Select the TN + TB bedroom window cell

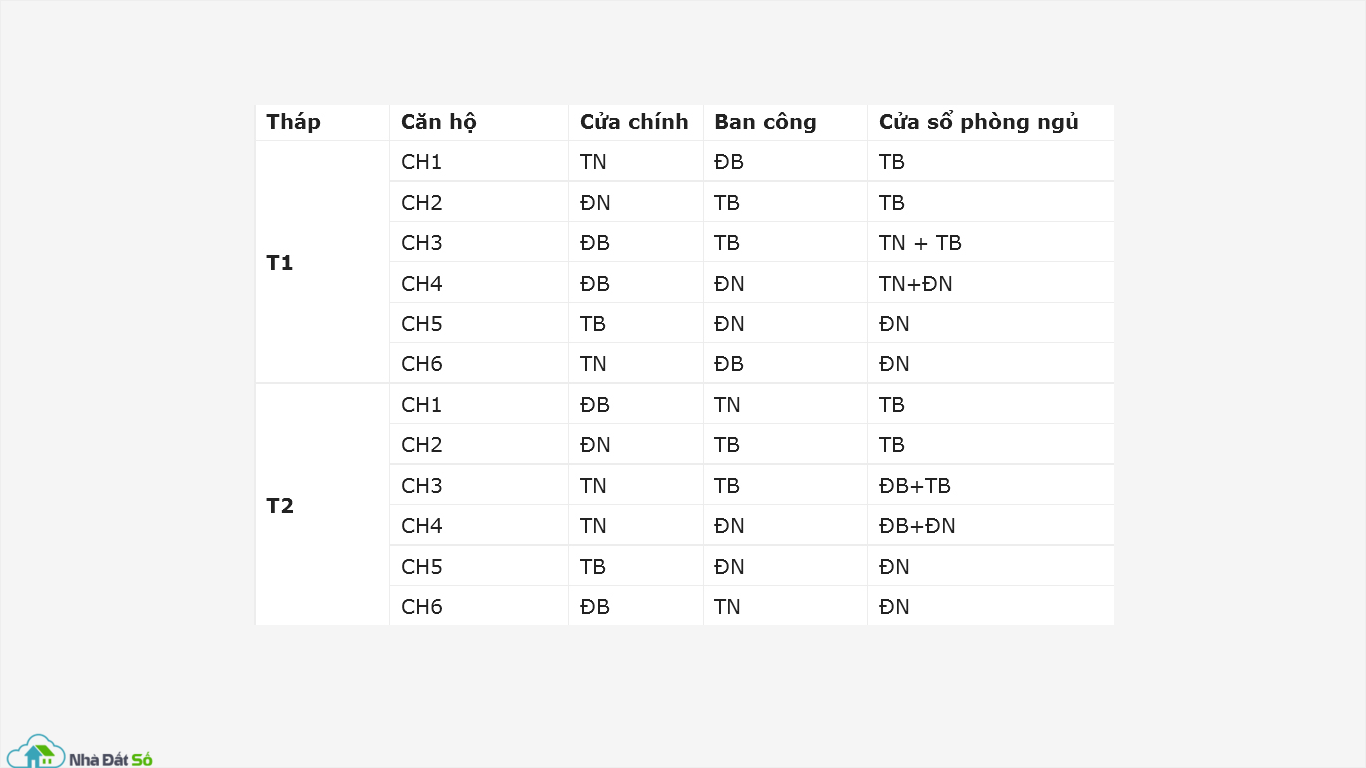point(920,243)
